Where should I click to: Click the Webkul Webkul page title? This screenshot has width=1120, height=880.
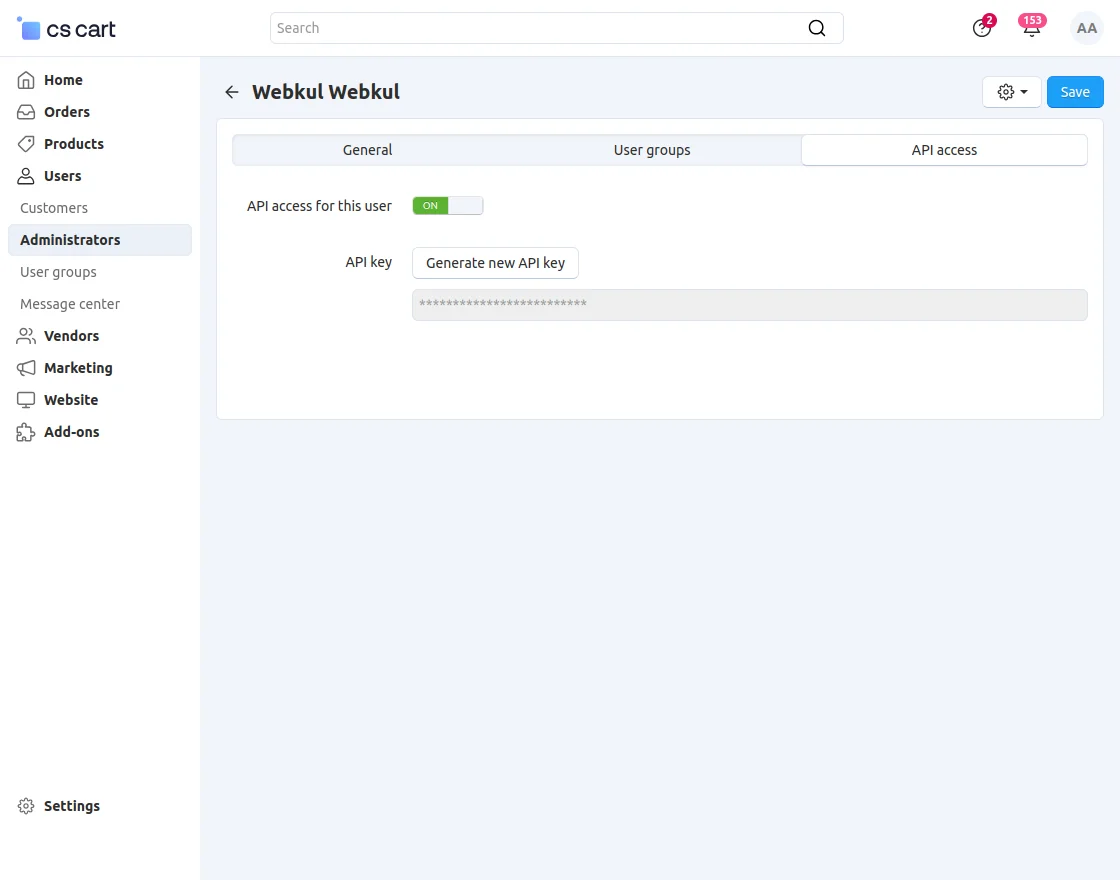pos(326,91)
